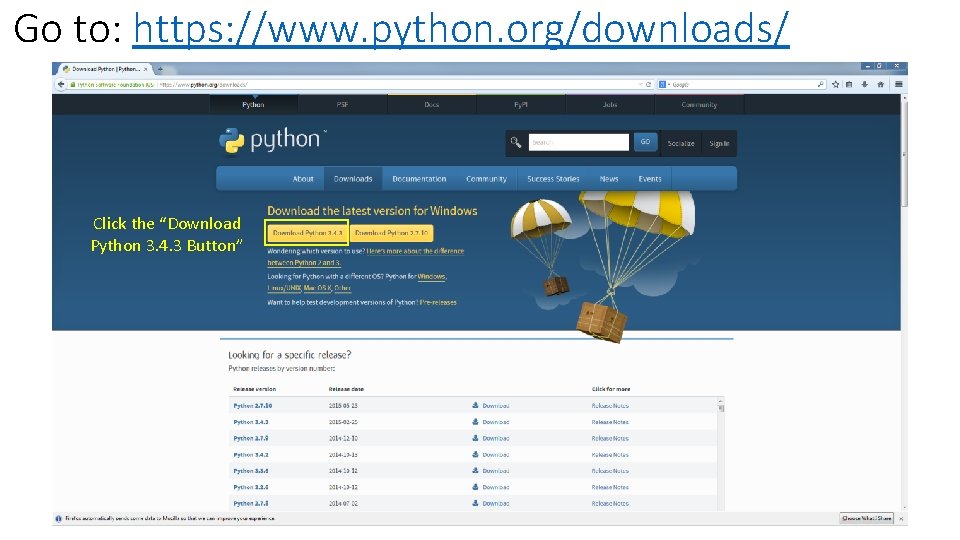Click the python.org site search magnifier icon
Image resolution: width=960 pixels, height=540 pixels.
(516, 142)
